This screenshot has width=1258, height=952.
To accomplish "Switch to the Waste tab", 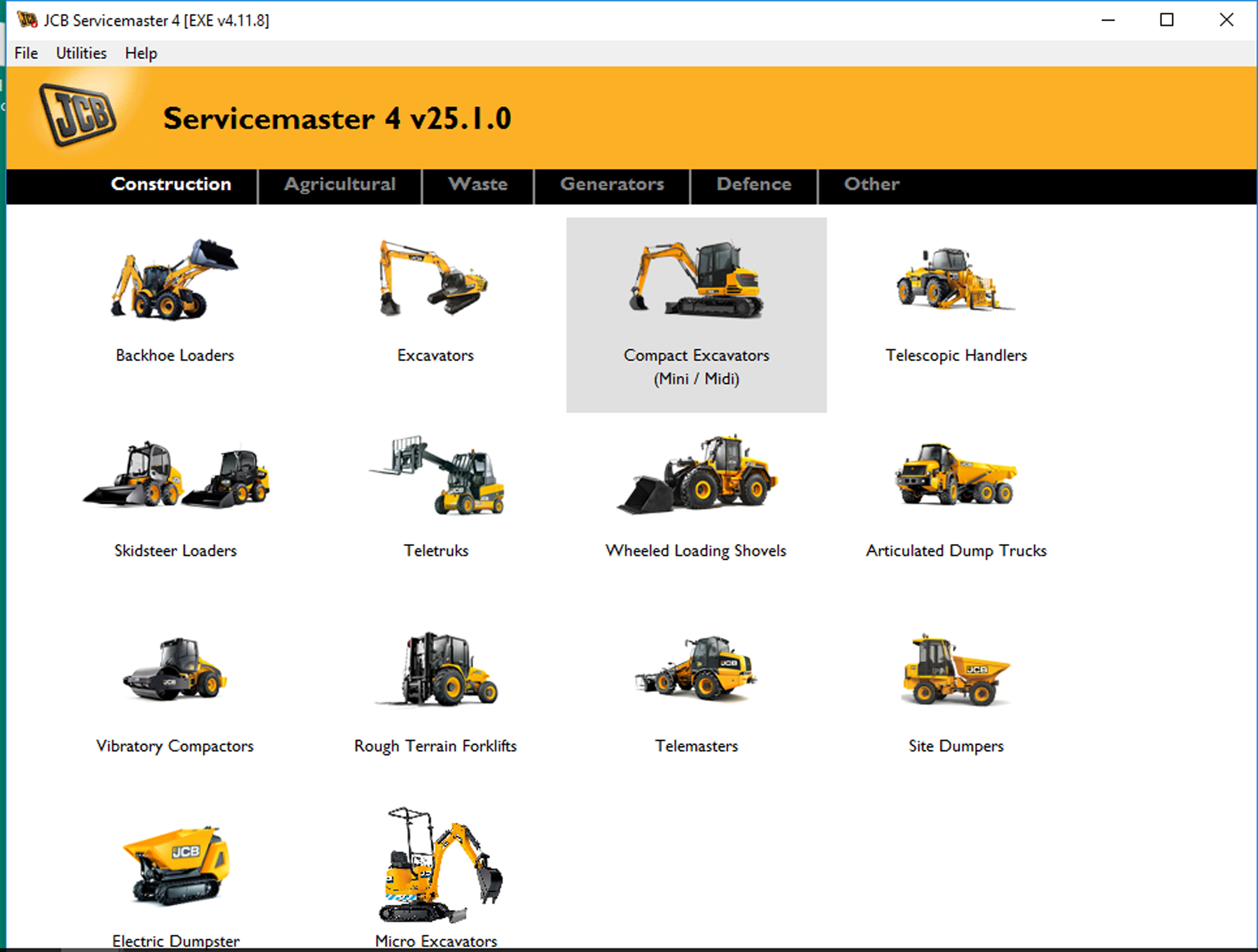I will click(478, 184).
